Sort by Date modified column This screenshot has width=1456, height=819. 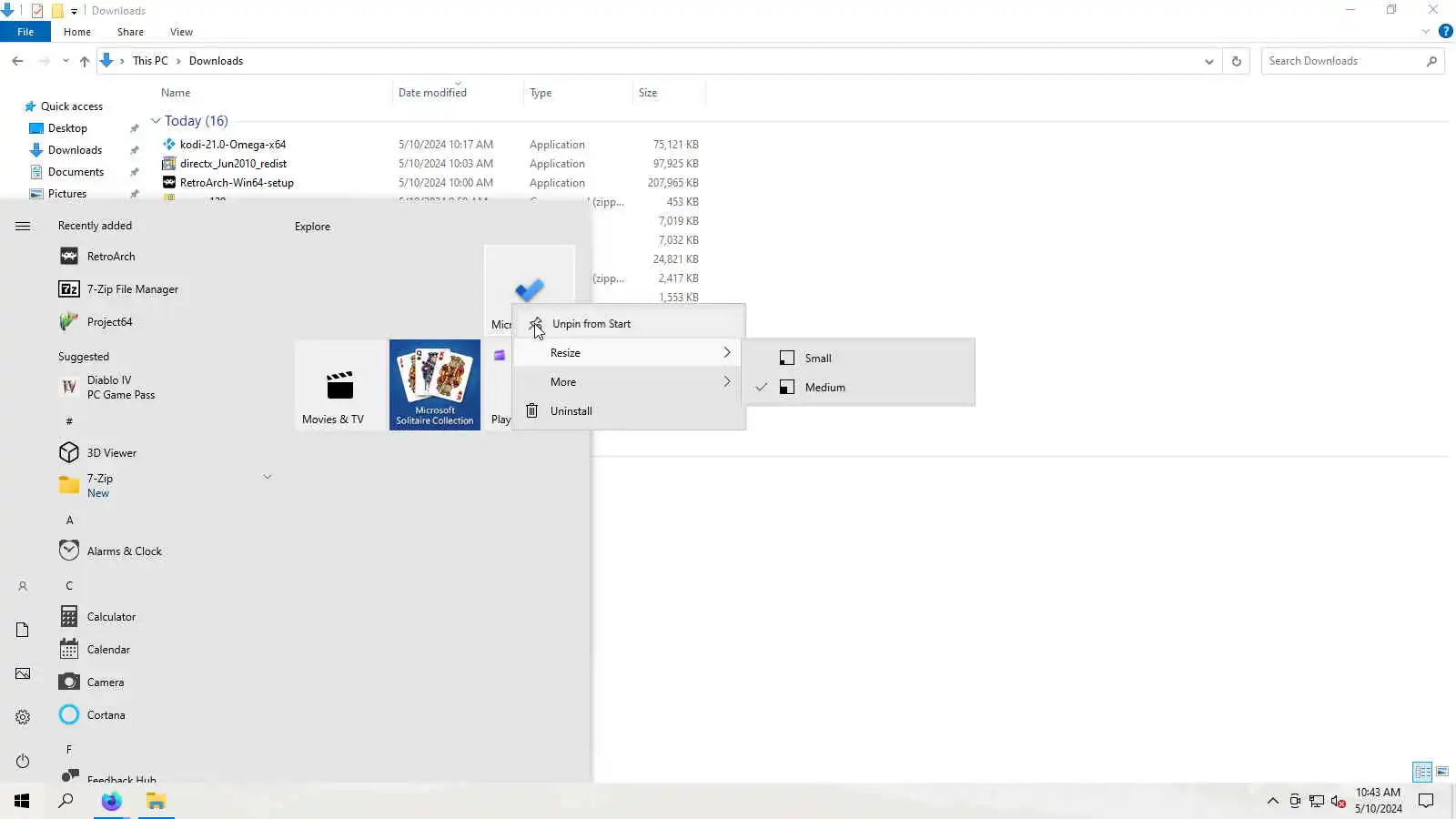pyautogui.click(x=432, y=93)
